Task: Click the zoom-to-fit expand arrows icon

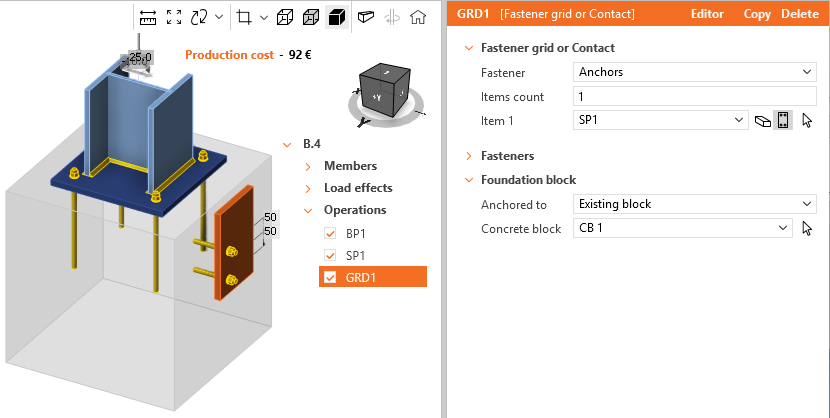Action: [x=174, y=17]
